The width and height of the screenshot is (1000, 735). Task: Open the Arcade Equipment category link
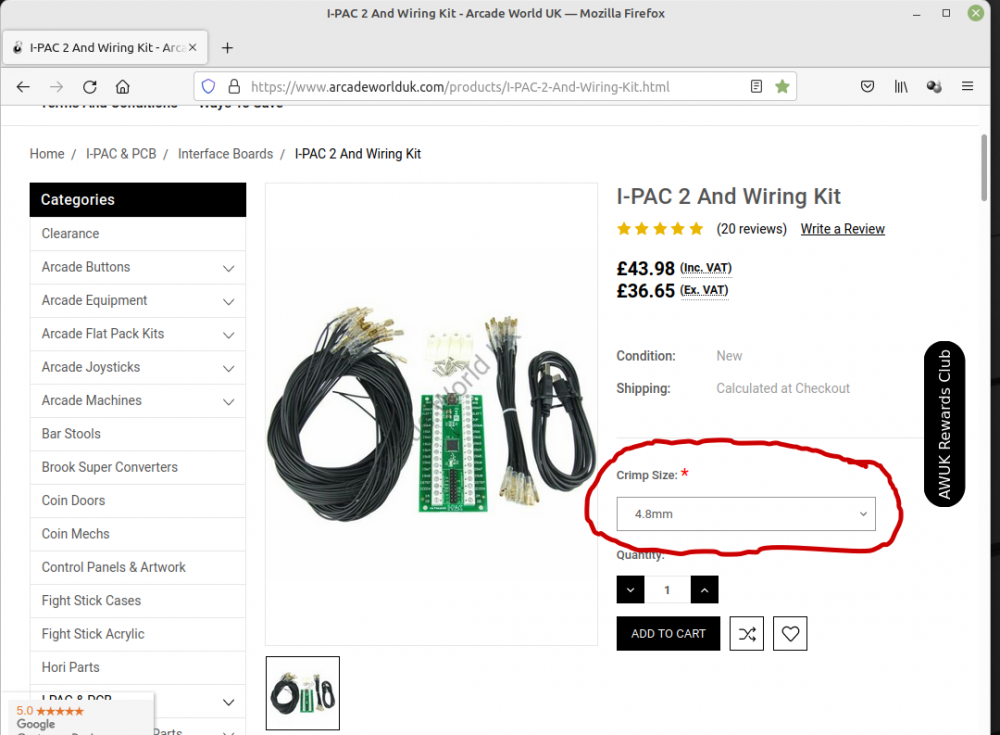[94, 301]
